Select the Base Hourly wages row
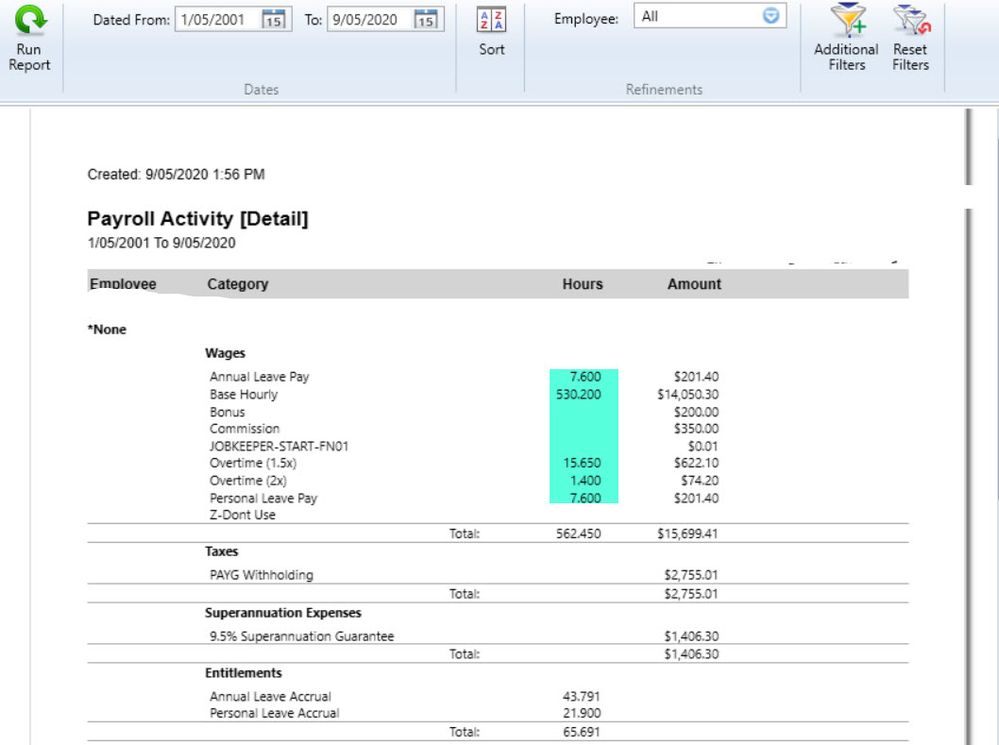 (244, 395)
